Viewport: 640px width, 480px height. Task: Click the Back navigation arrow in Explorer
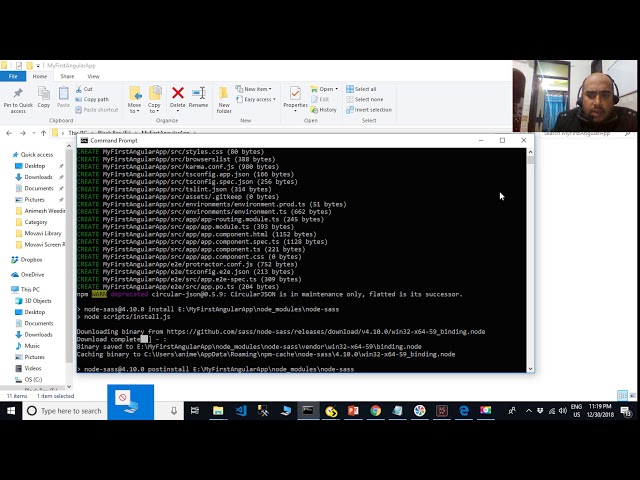click(x=9, y=133)
